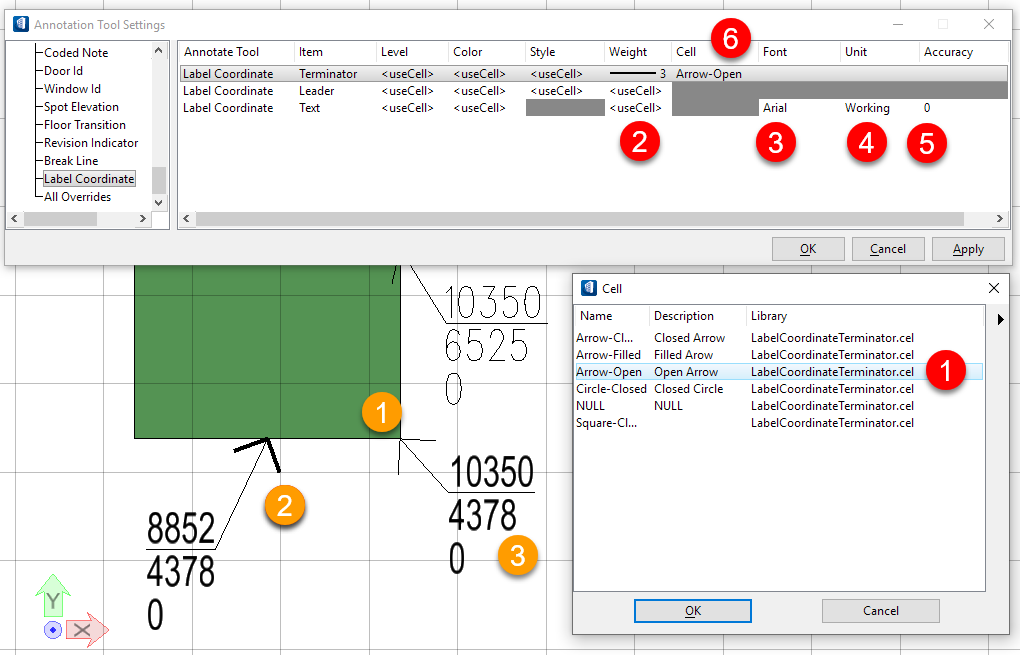Image resolution: width=1020 pixels, height=655 pixels.
Task: Select Floor Transition in the tool tree
Action: point(85,125)
